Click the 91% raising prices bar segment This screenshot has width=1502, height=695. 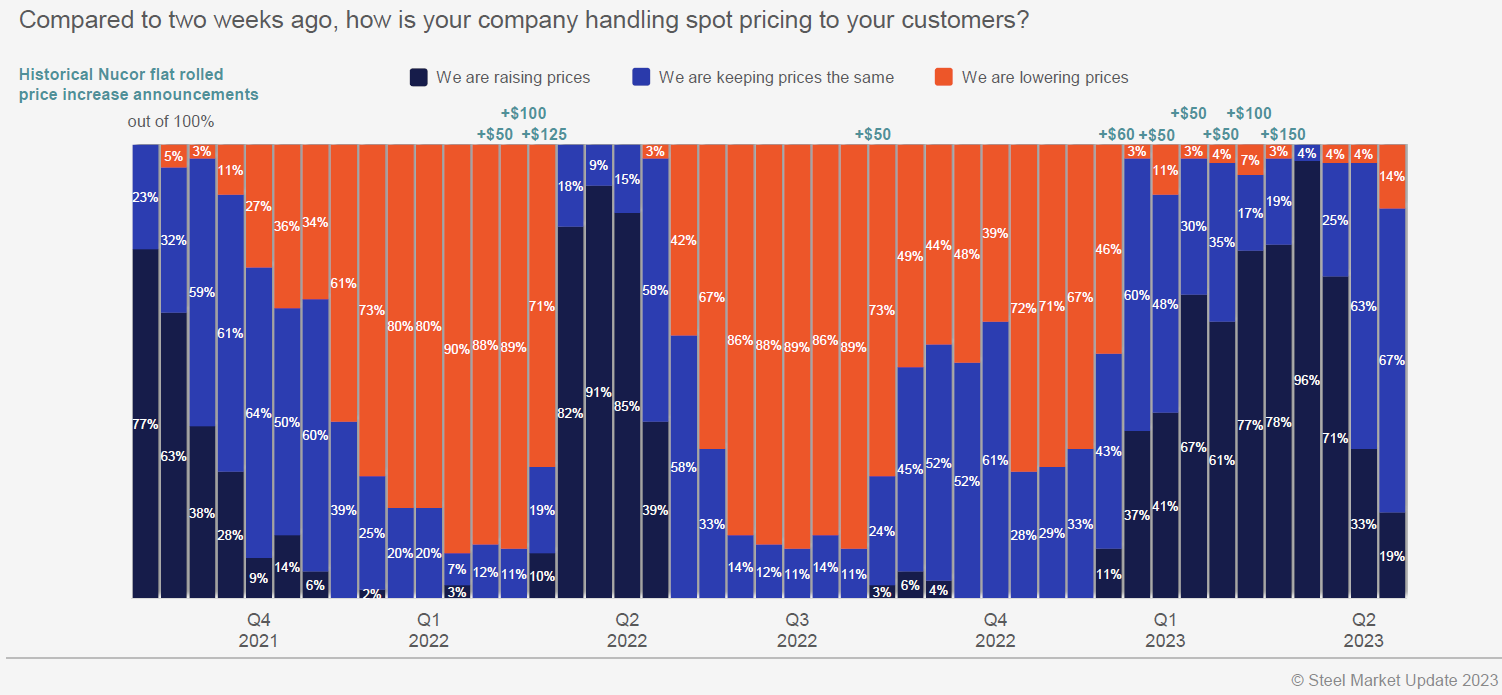(x=598, y=392)
